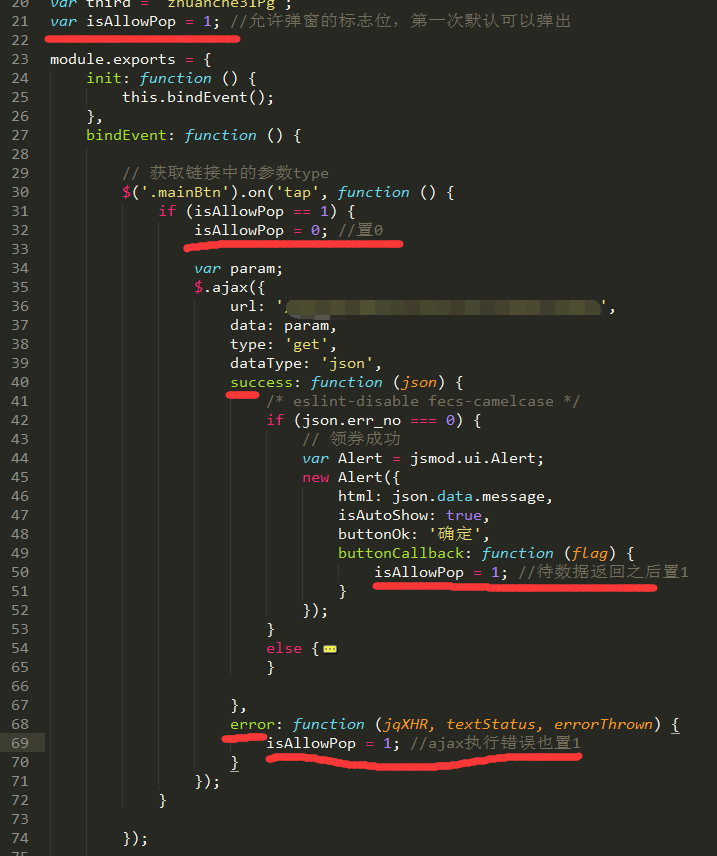The height and width of the screenshot is (856, 717).
Task: Place cursor on 'var isAllowPop = 1;' declaration
Action: click(135, 21)
